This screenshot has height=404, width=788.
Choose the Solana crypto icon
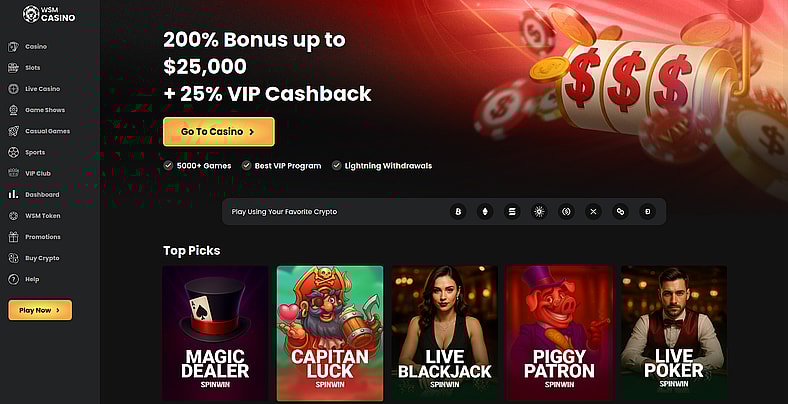(513, 212)
